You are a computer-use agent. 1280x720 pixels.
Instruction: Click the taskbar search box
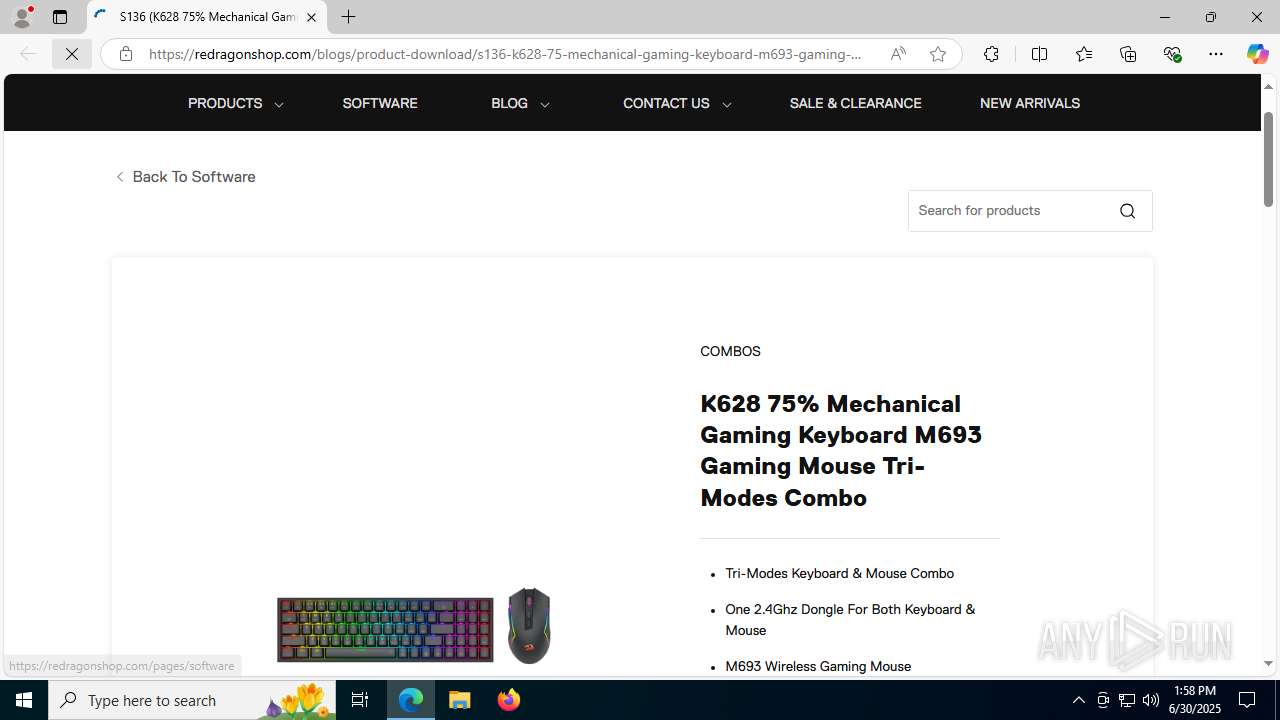click(192, 700)
